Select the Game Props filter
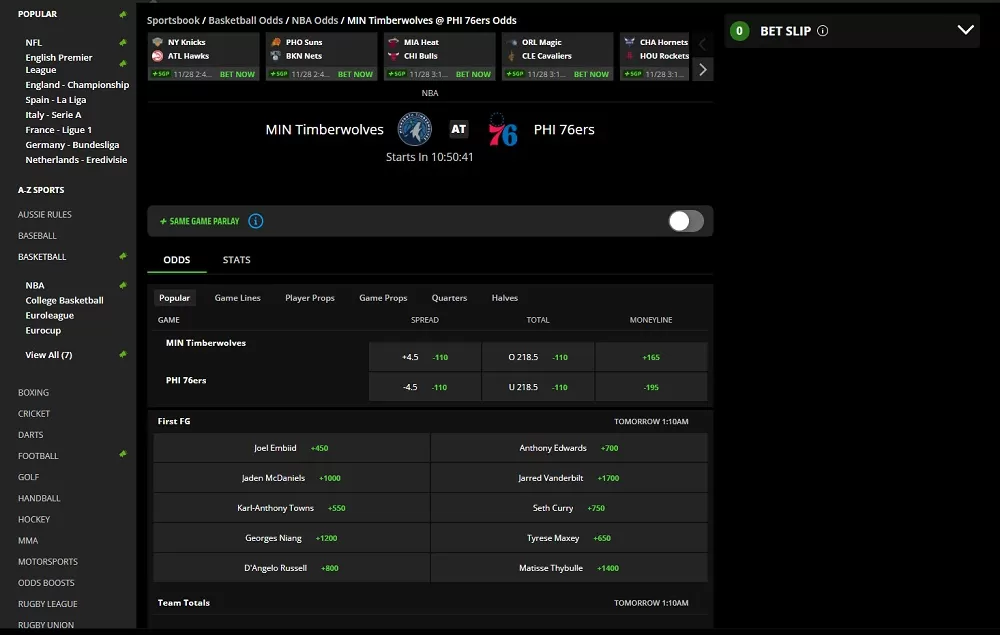The width and height of the screenshot is (1000, 635). (x=383, y=298)
